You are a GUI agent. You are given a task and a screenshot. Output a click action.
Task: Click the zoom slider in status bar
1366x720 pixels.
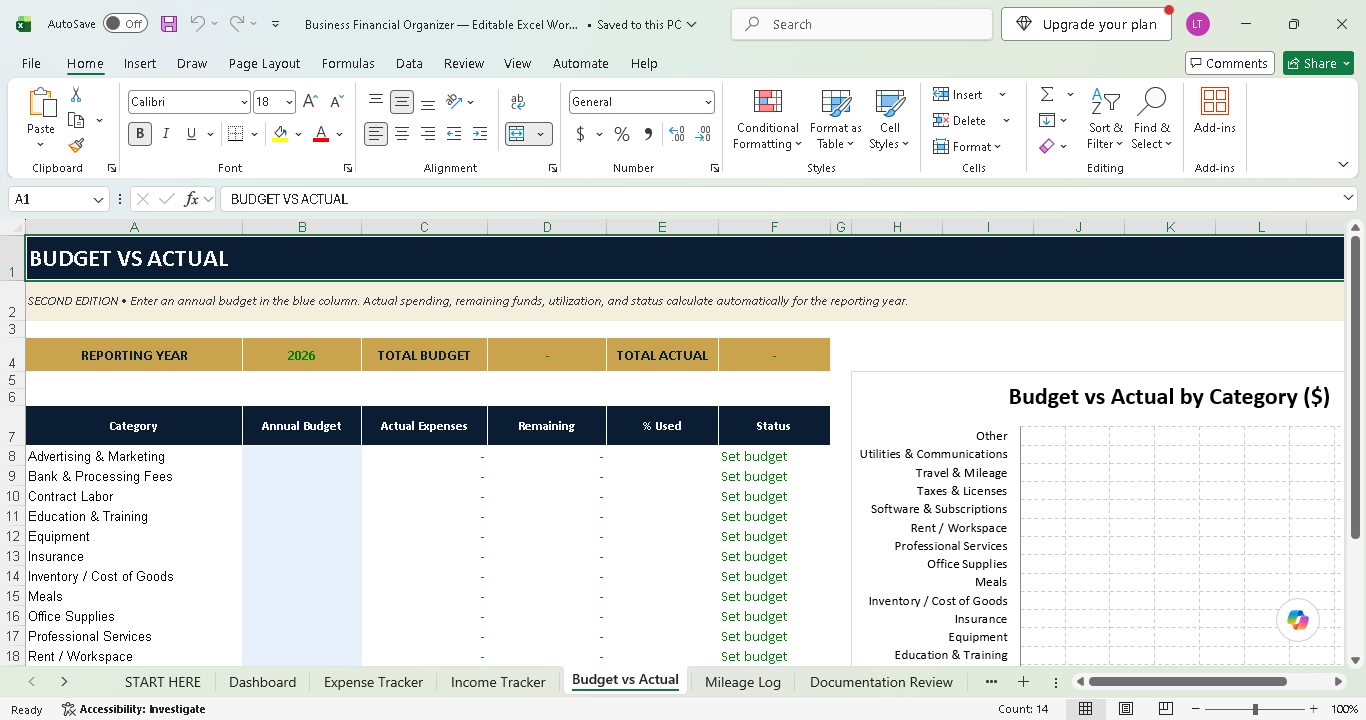pos(1255,709)
